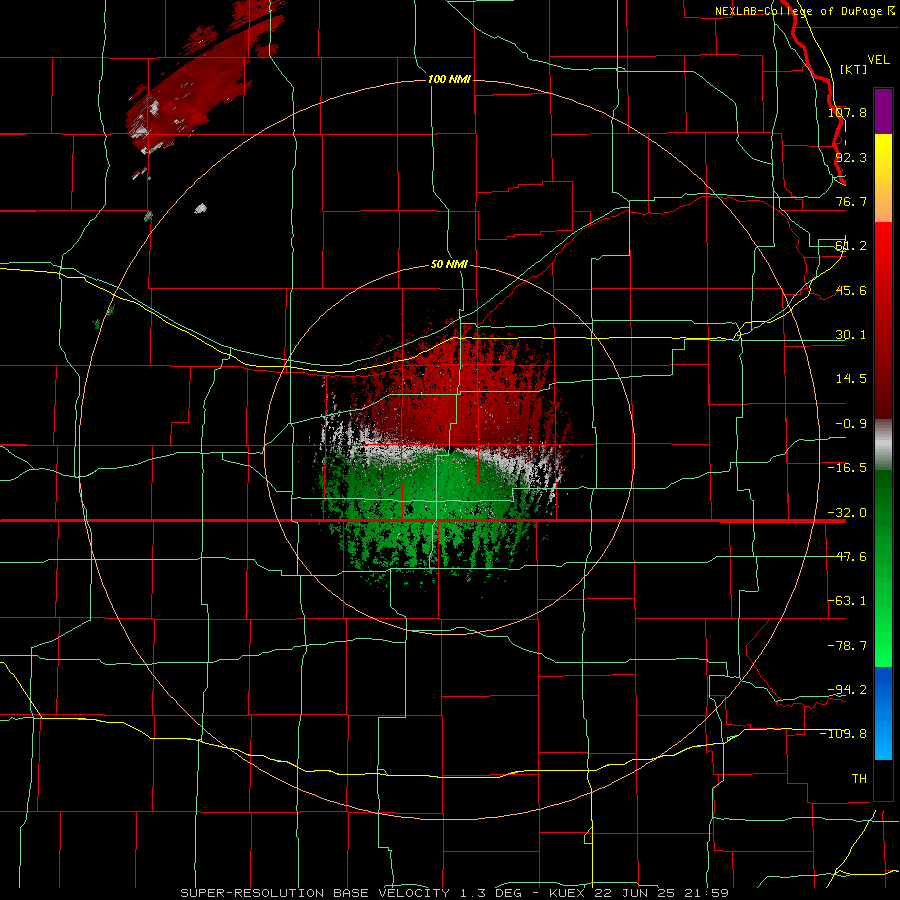Pick the yellow segment of the color bar

tap(883, 178)
